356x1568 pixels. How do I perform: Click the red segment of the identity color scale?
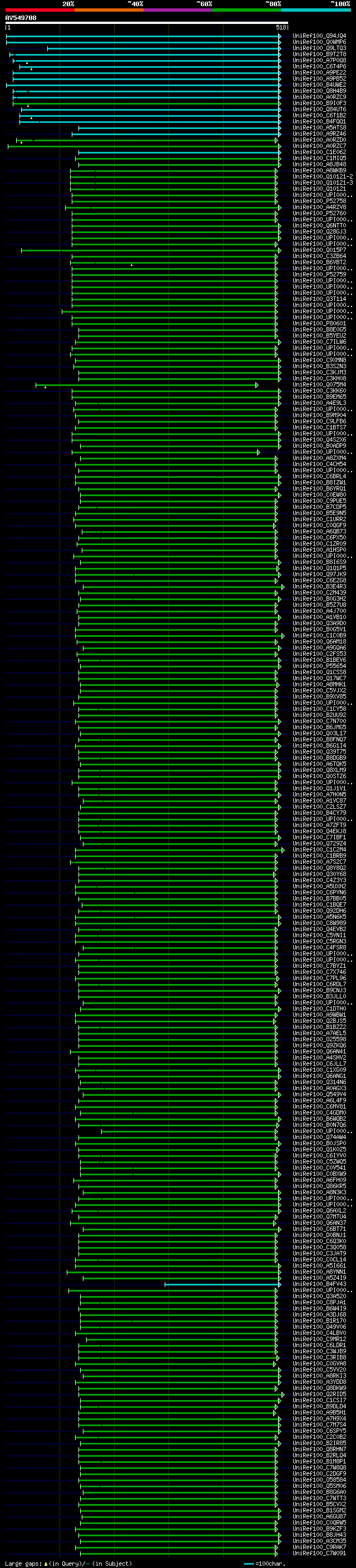[x=39, y=10]
